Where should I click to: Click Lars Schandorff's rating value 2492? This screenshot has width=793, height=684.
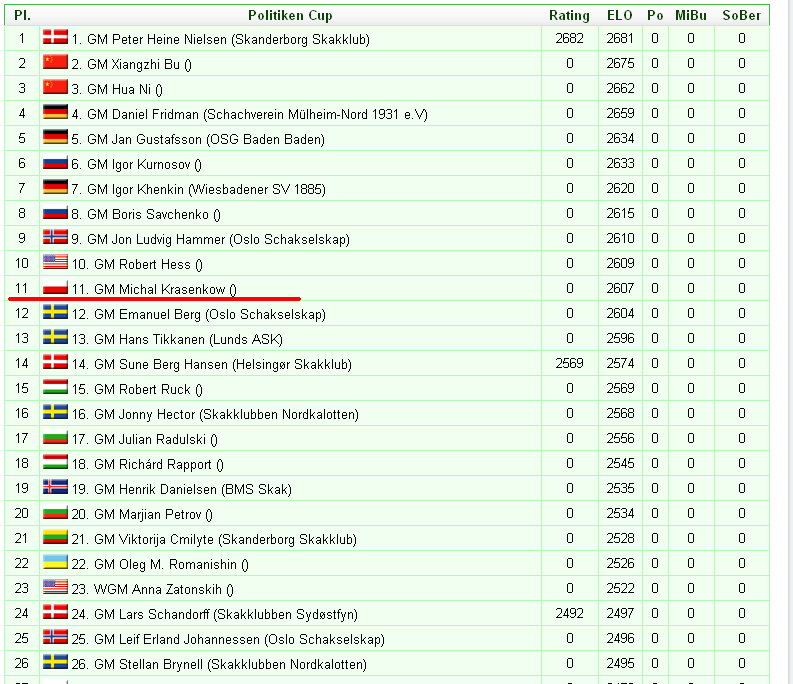coord(569,614)
